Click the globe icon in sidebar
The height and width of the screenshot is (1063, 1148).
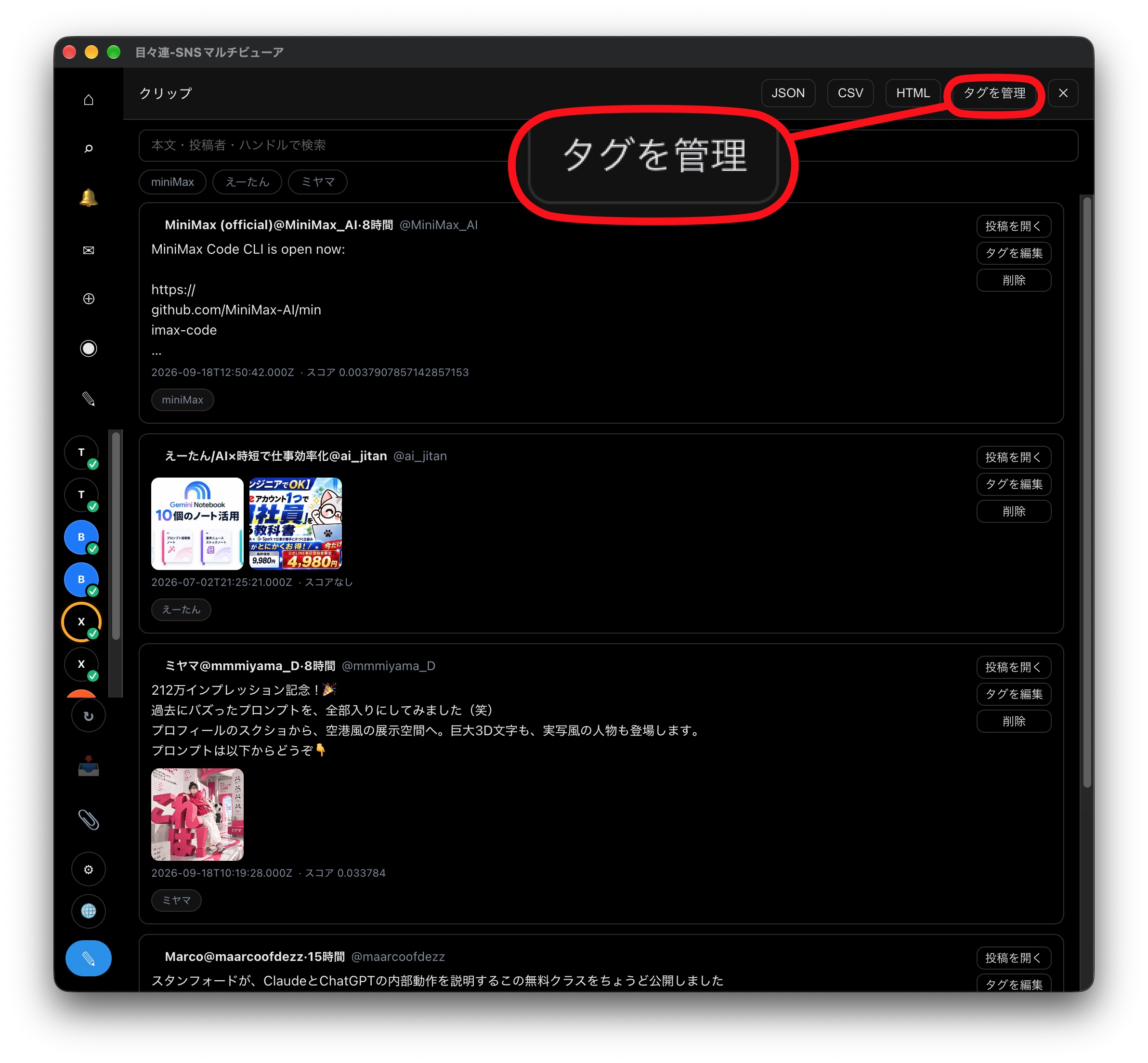coord(88,911)
